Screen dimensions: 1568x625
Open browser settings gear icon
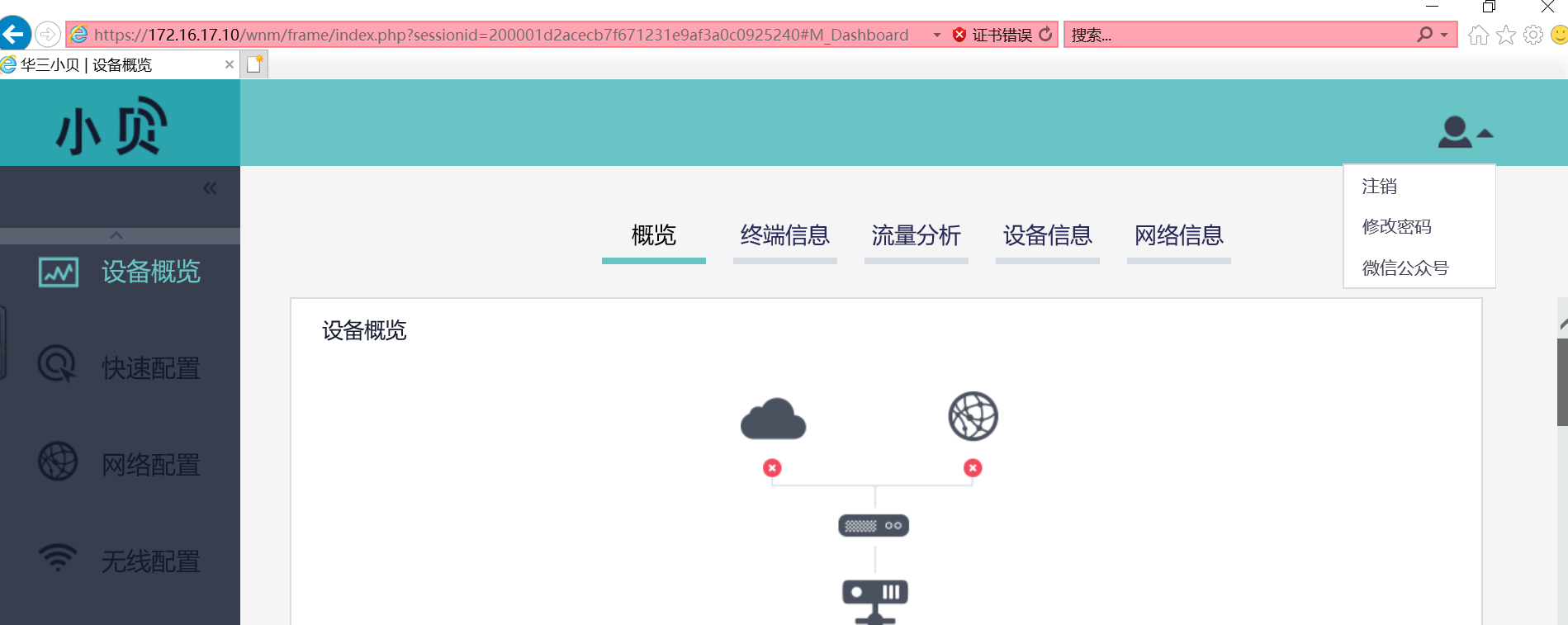click(1533, 35)
